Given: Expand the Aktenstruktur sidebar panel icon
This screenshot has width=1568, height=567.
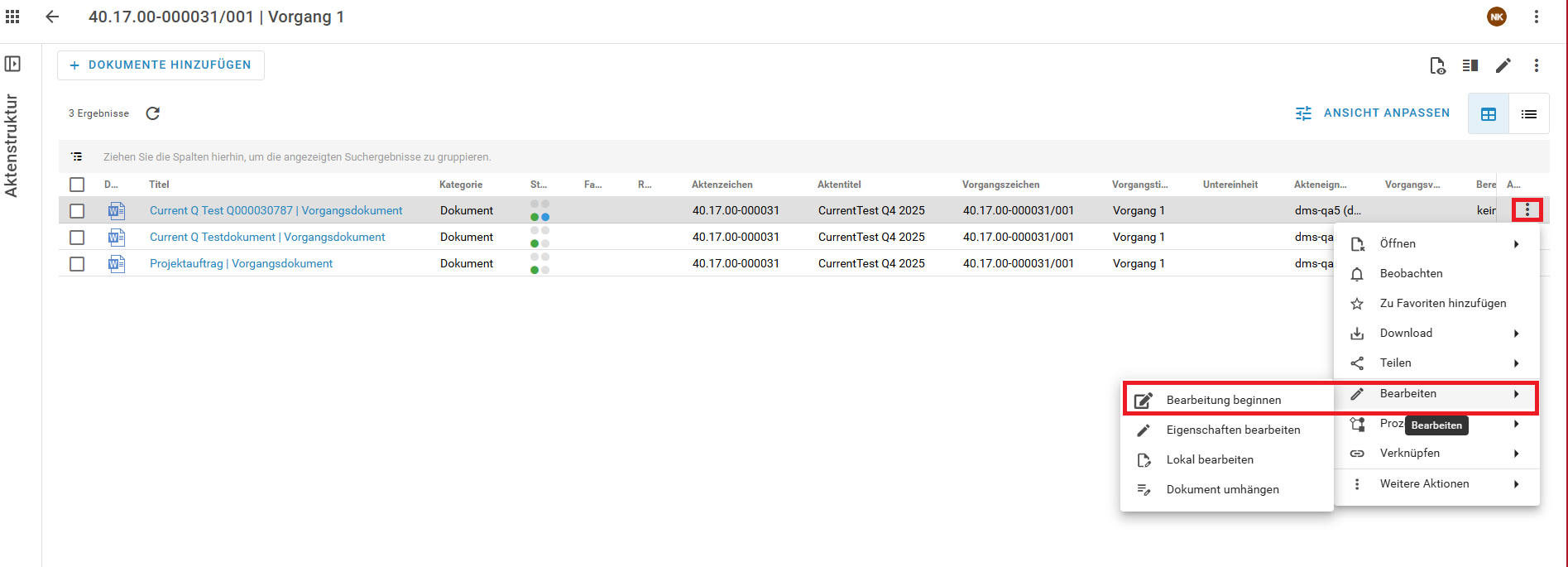Looking at the screenshot, I should click(x=12, y=64).
